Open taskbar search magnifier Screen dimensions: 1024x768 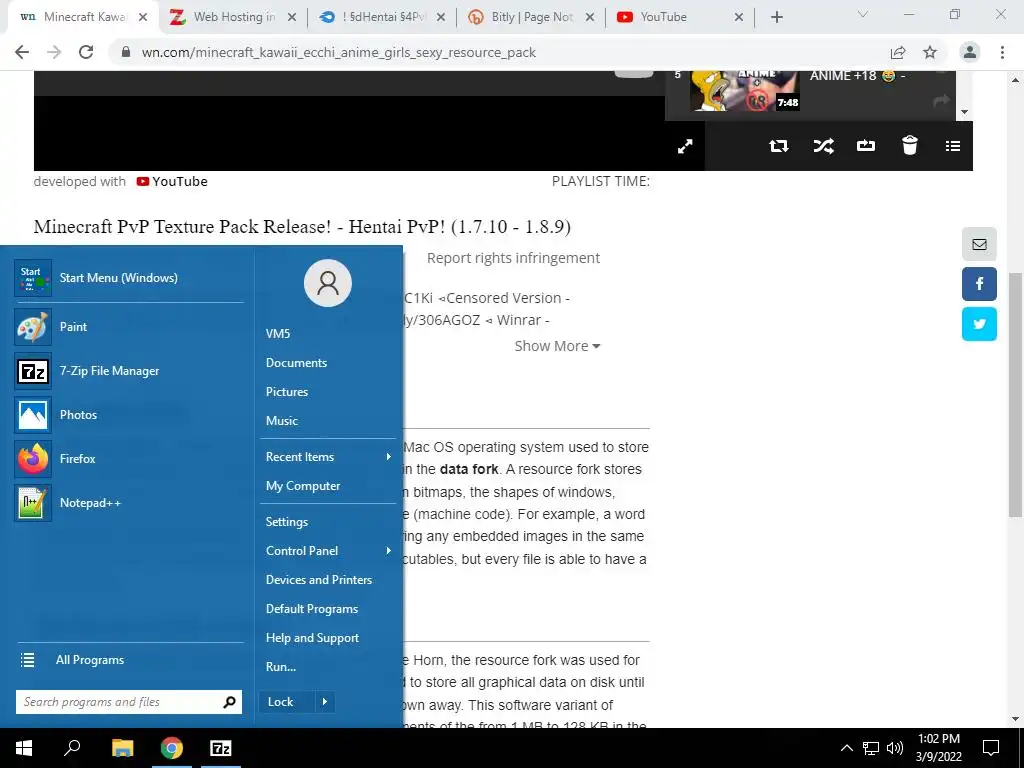72,748
